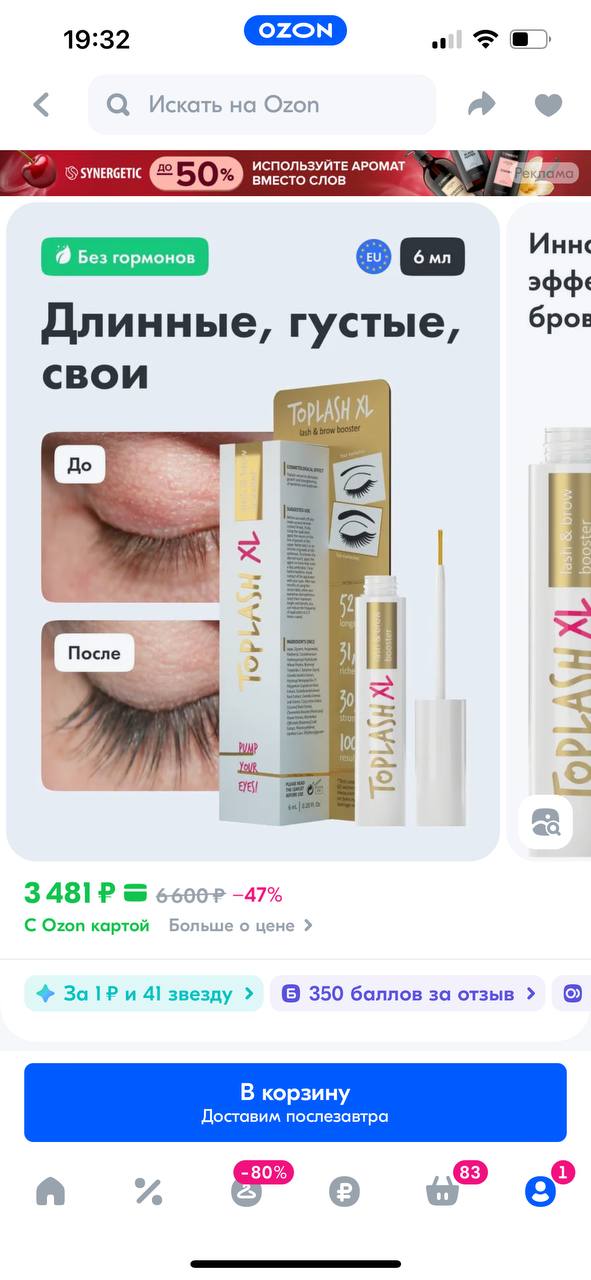Tap the green Ozon card price 3 481 ₽
Viewport: 591px width, 1280px height.
point(70,893)
